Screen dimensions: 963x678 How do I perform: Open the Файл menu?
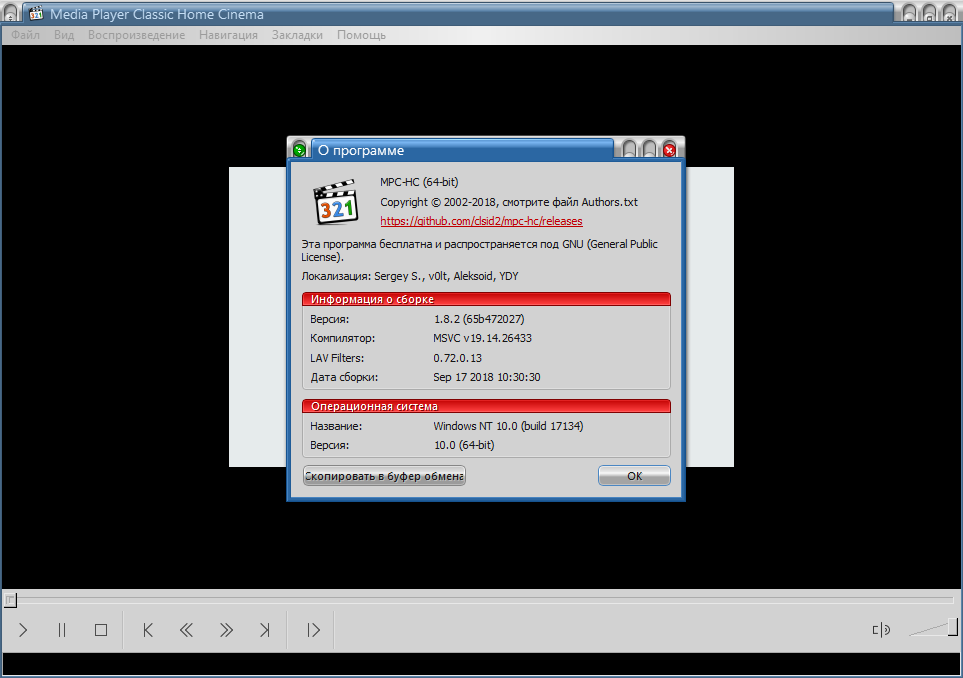[x=25, y=35]
